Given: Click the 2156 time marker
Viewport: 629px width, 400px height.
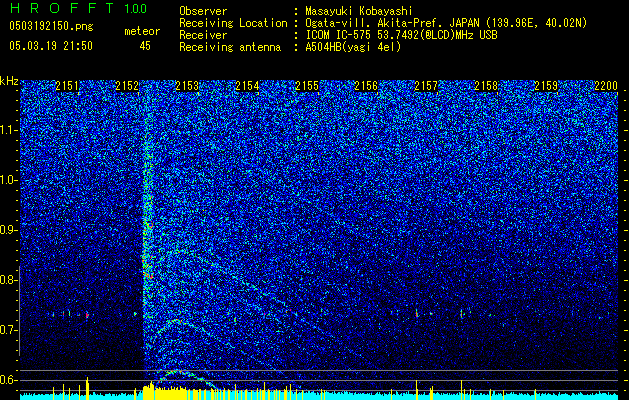Looking at the screenshot, I should [366, 86].
